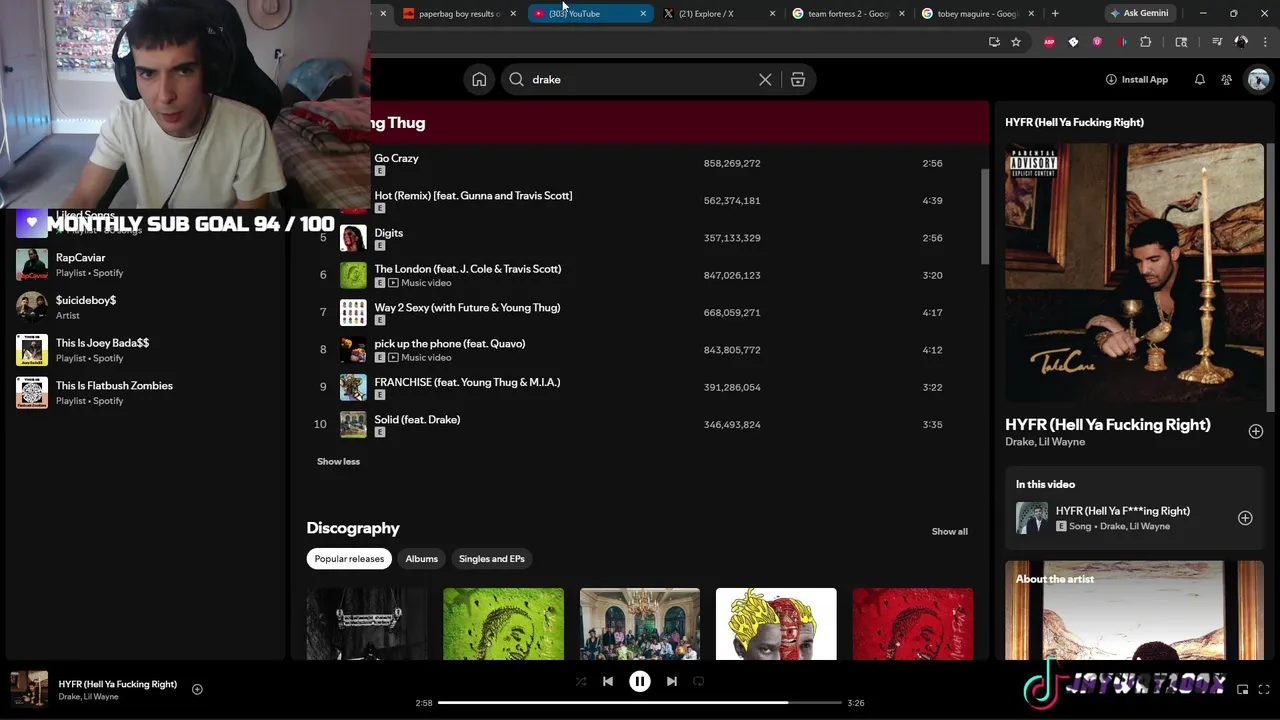
Task: Skip to the previous track
Action: coord(607,681)
